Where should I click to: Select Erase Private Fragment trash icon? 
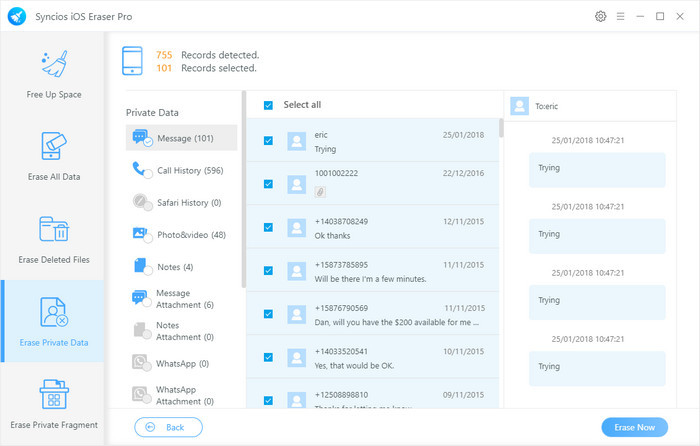tap(54, 394)
